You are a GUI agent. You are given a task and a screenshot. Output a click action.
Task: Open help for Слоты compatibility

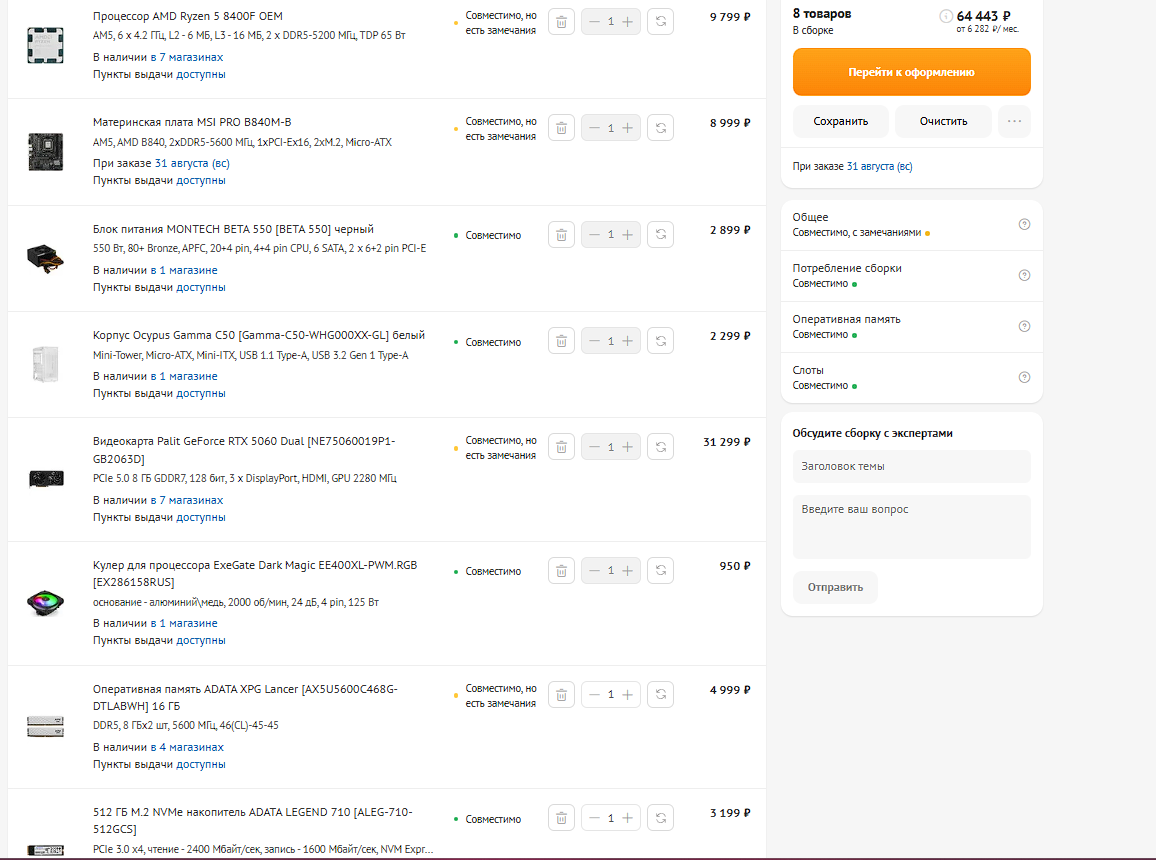click(1024, 377)
